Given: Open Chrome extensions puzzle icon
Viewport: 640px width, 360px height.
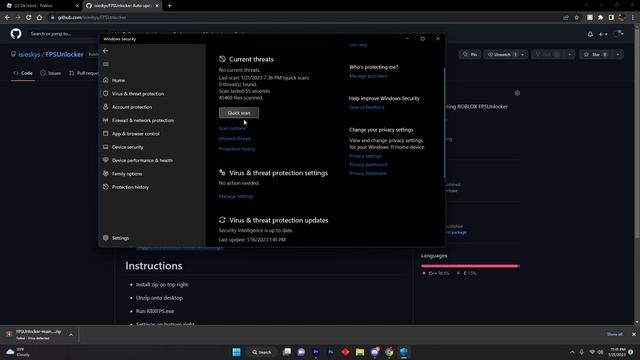Looking at the screenshot, I should point(600,18).
